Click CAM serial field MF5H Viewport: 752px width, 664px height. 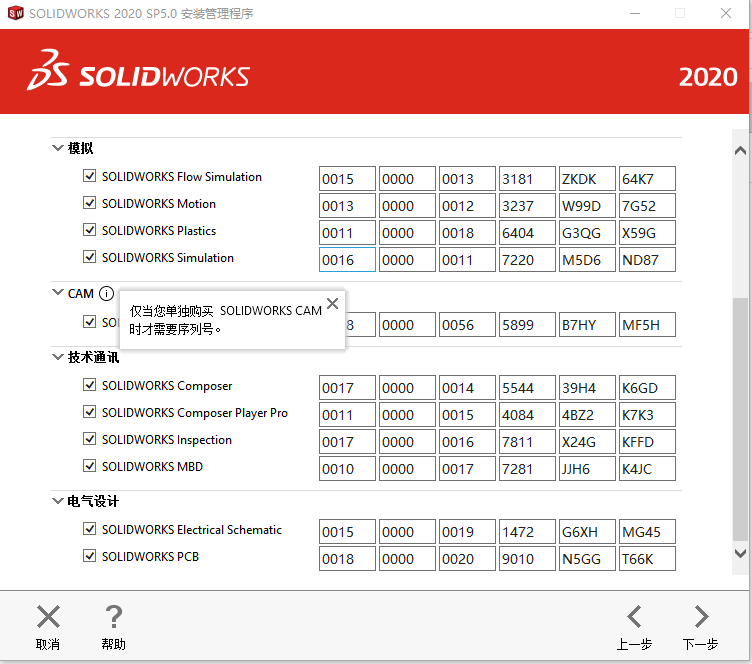[647, 325]
